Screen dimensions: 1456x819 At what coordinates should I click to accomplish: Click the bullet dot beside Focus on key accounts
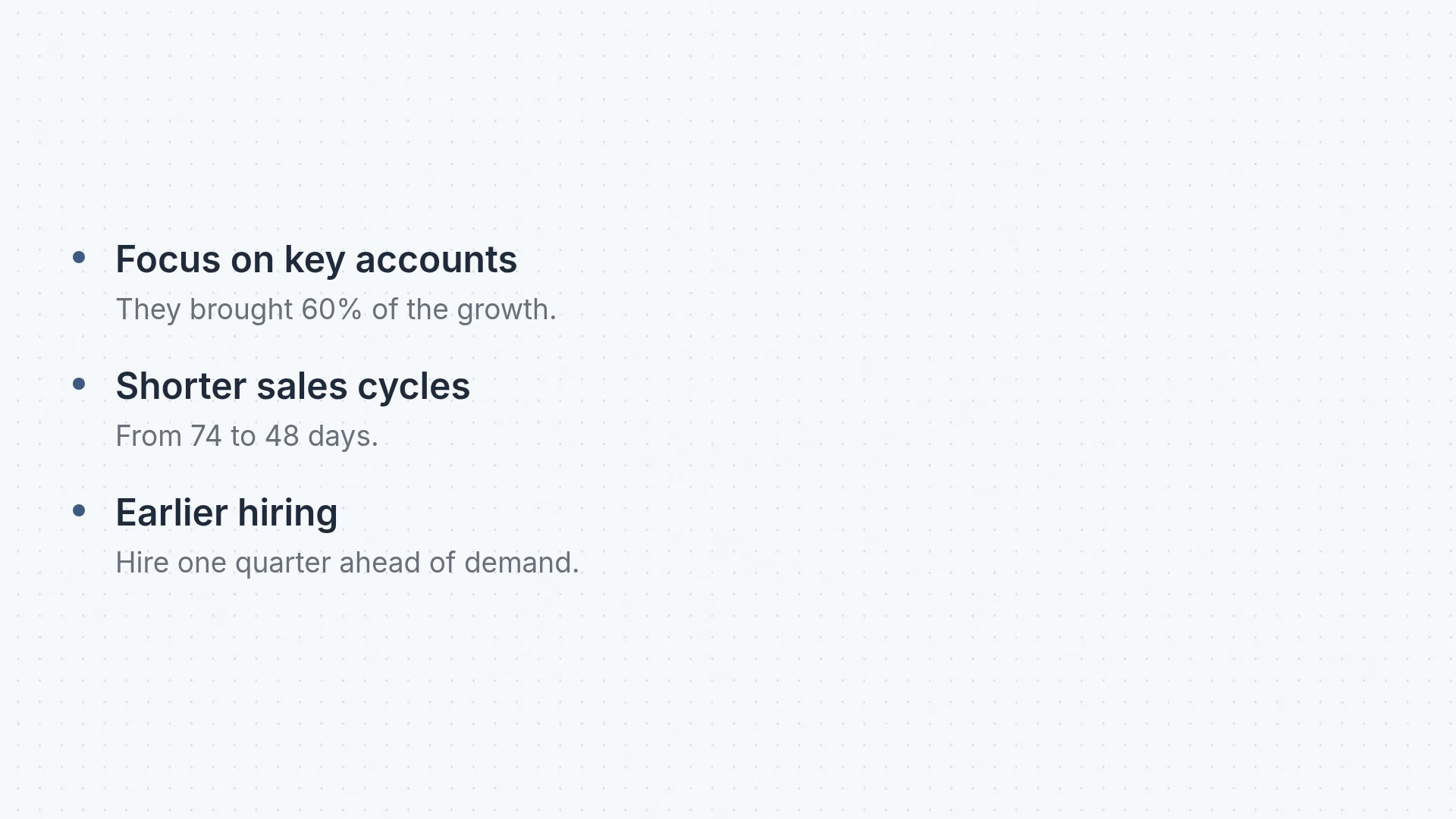[x=79, y=258]
